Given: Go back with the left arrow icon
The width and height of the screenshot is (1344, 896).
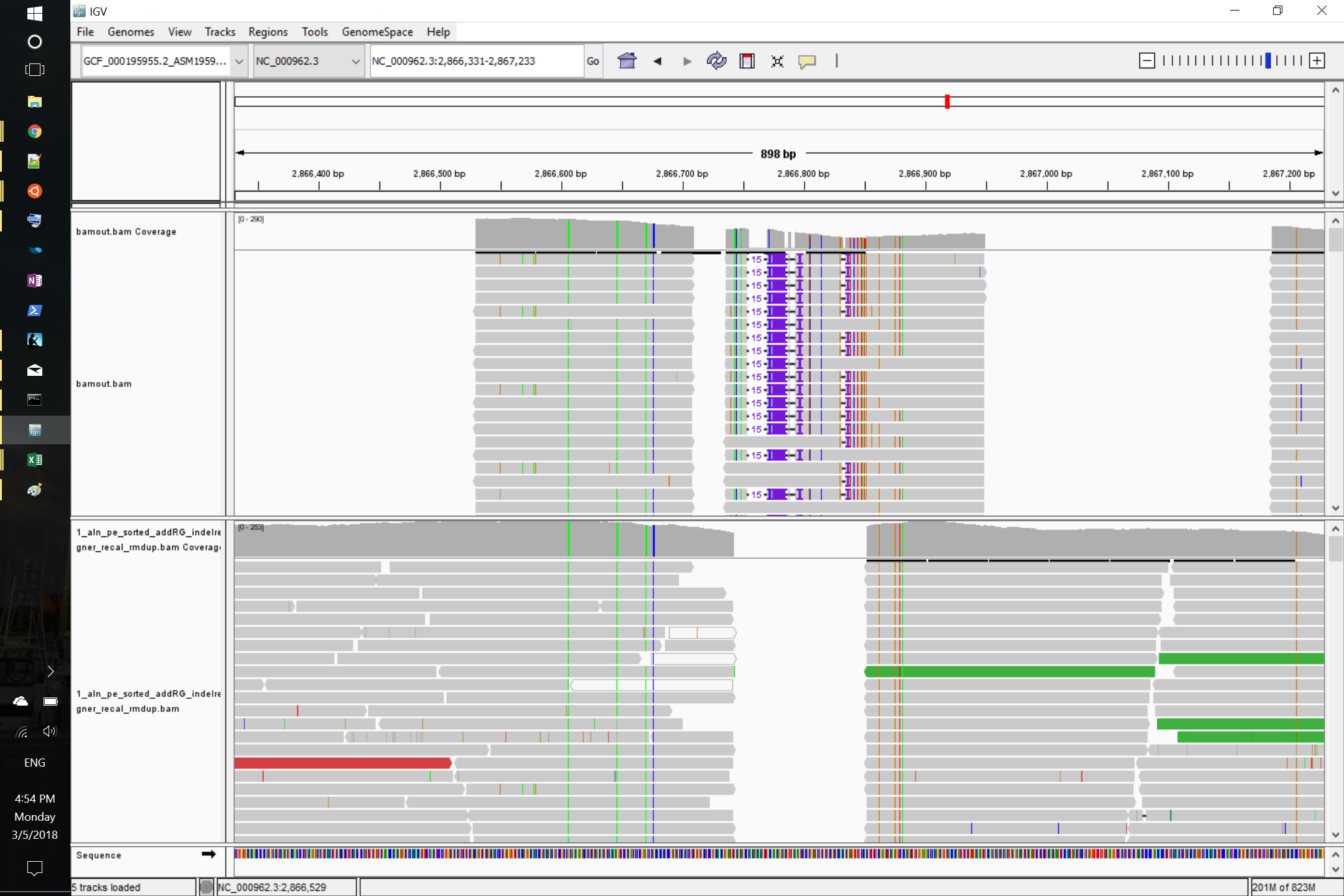Looking at the screenshot, I should click(657, 61).
